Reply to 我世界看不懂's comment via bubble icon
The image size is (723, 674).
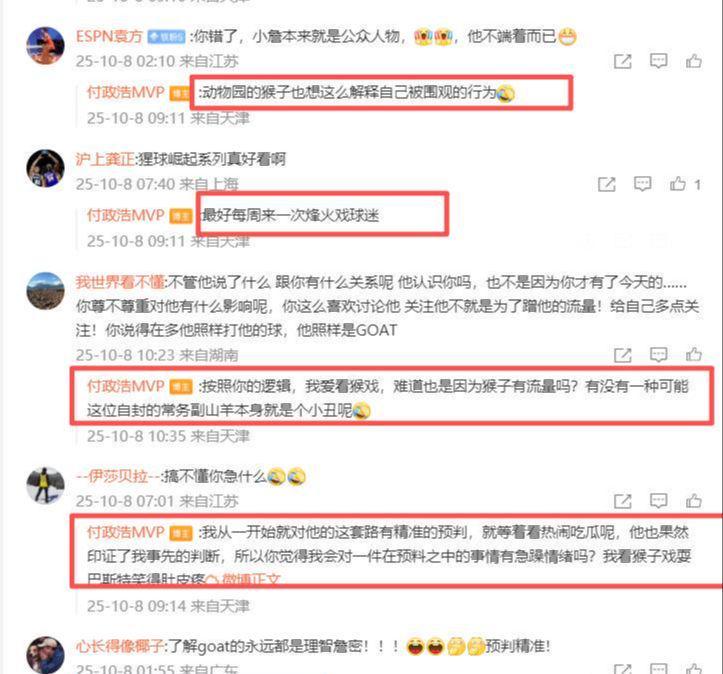[x=658, y=355]
